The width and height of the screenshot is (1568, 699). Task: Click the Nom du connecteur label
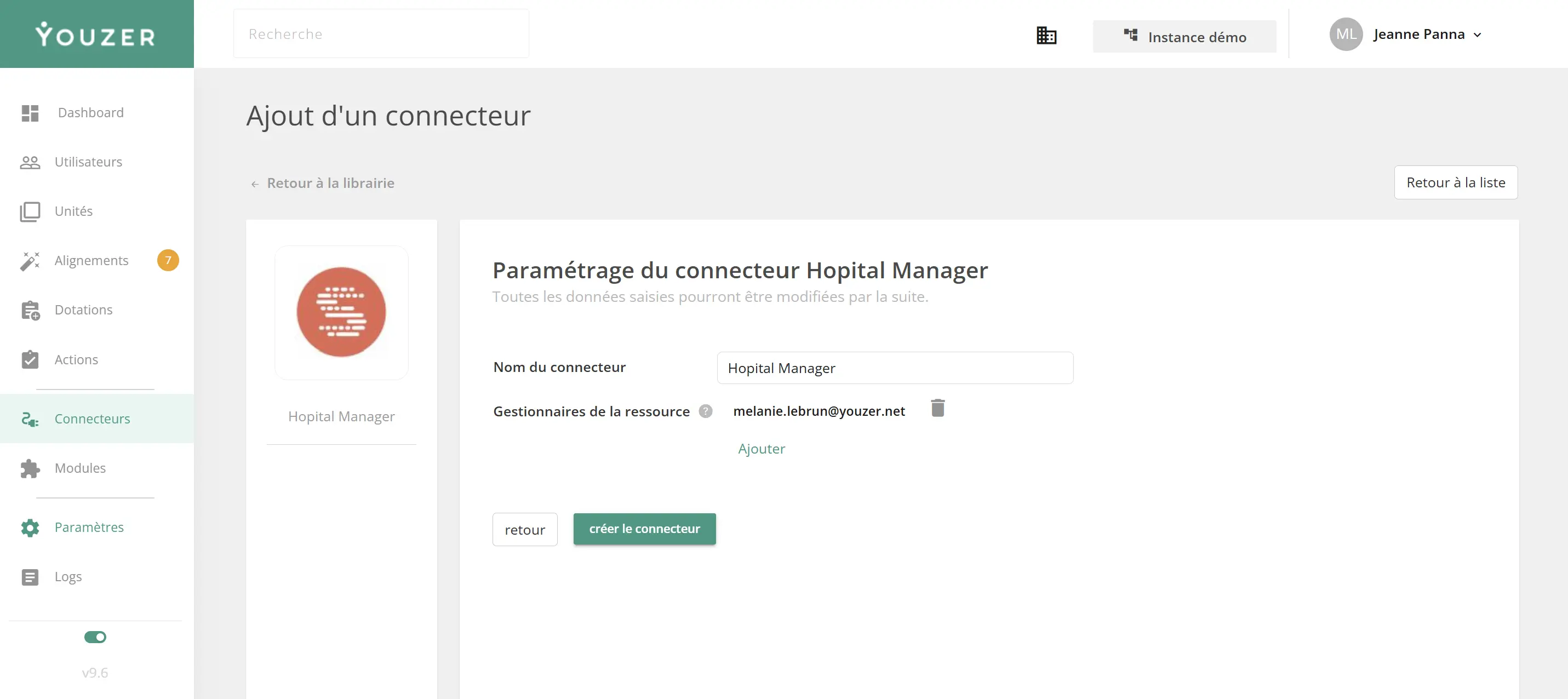[559, 367]
